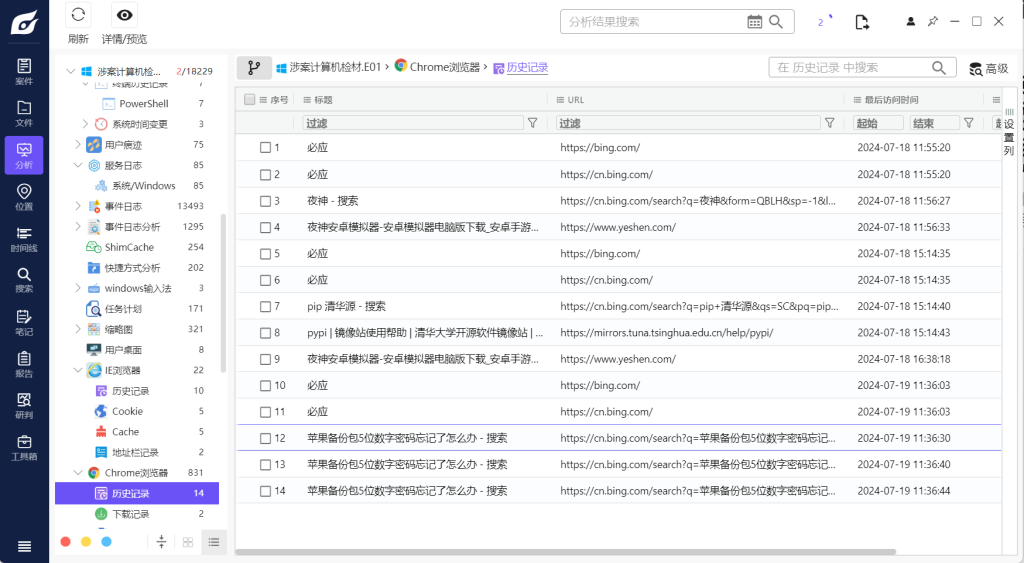Check row 3 夜神 - 搜索 checkbox

(x=265, y=201)
